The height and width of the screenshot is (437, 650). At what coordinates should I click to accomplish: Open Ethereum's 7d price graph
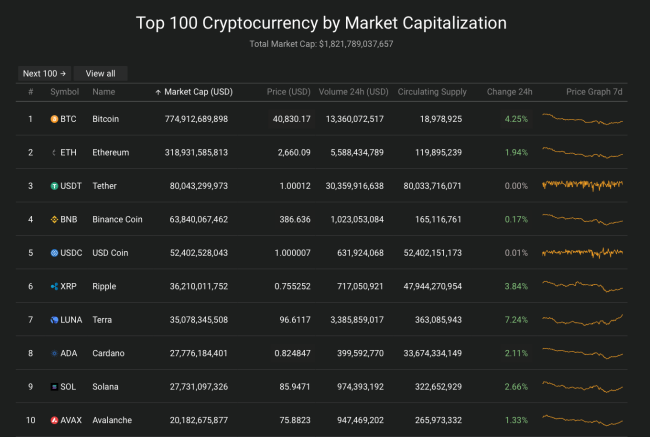point(582,152)
